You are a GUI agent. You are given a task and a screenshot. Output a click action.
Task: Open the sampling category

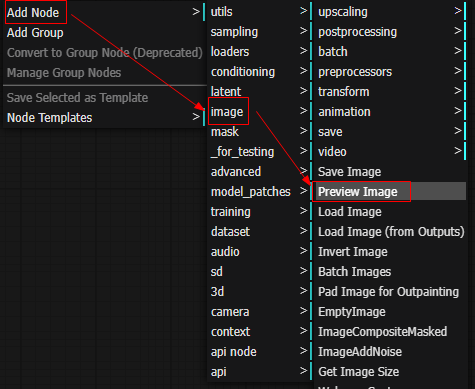[260, 32]
